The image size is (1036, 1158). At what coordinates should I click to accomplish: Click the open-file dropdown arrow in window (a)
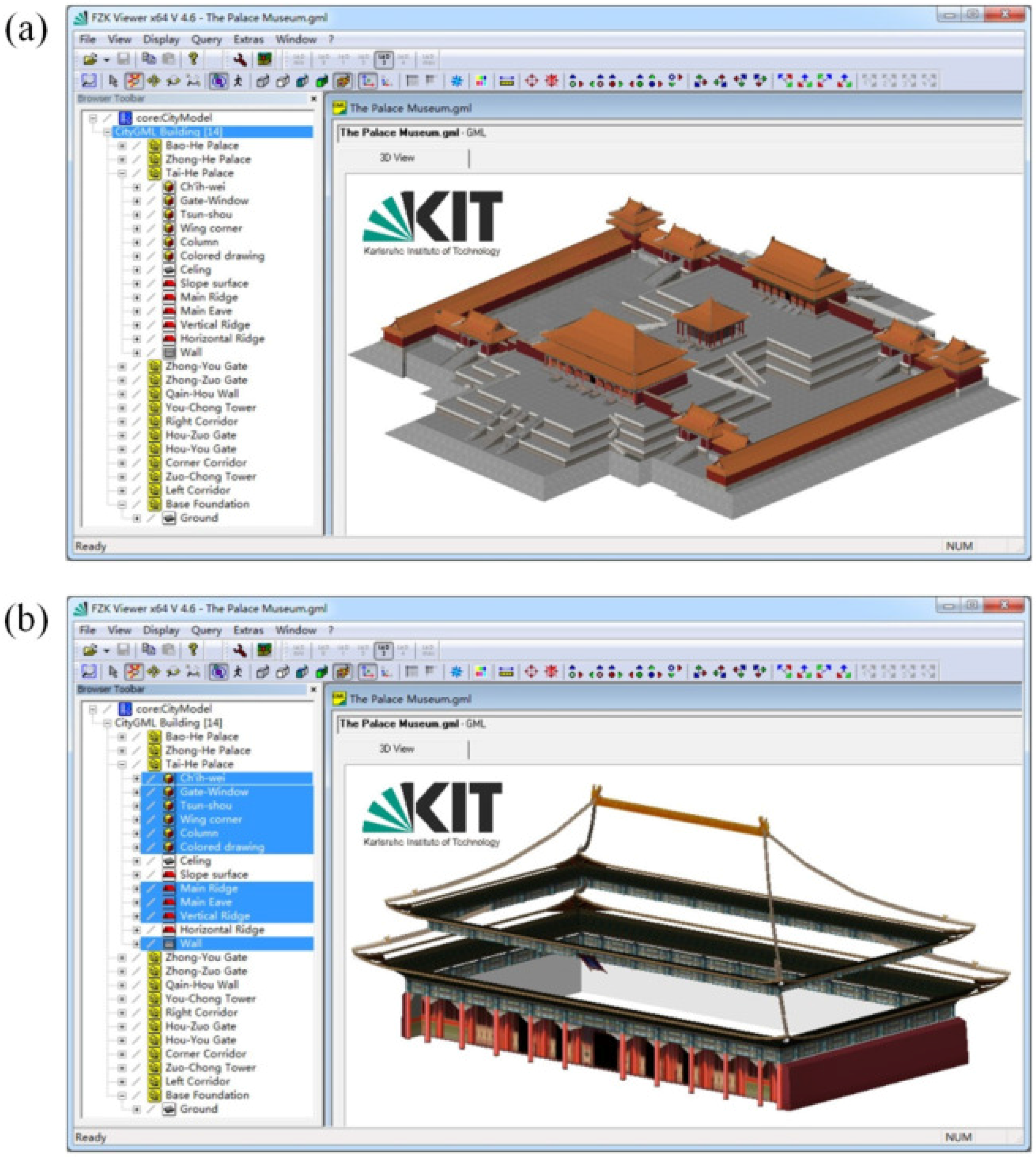[x=106, y=60]
